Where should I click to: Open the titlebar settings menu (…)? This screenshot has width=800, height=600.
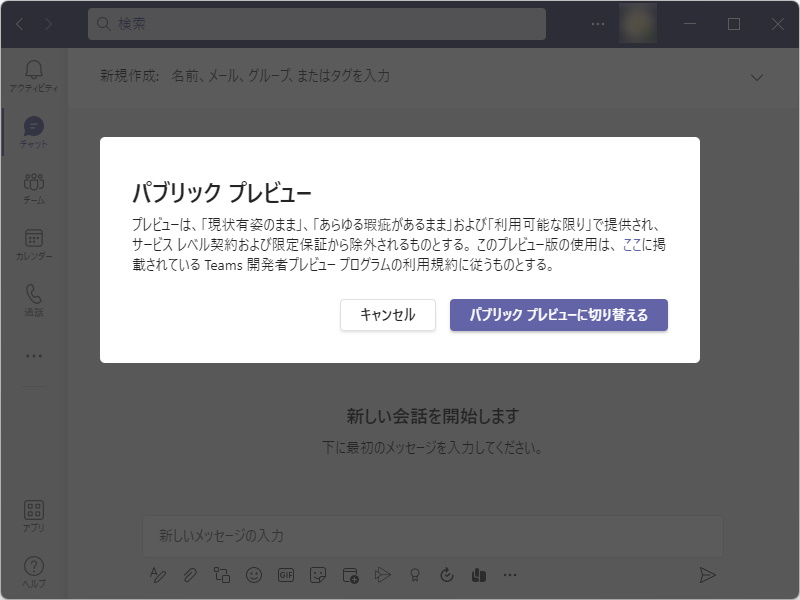click(597, 22)
